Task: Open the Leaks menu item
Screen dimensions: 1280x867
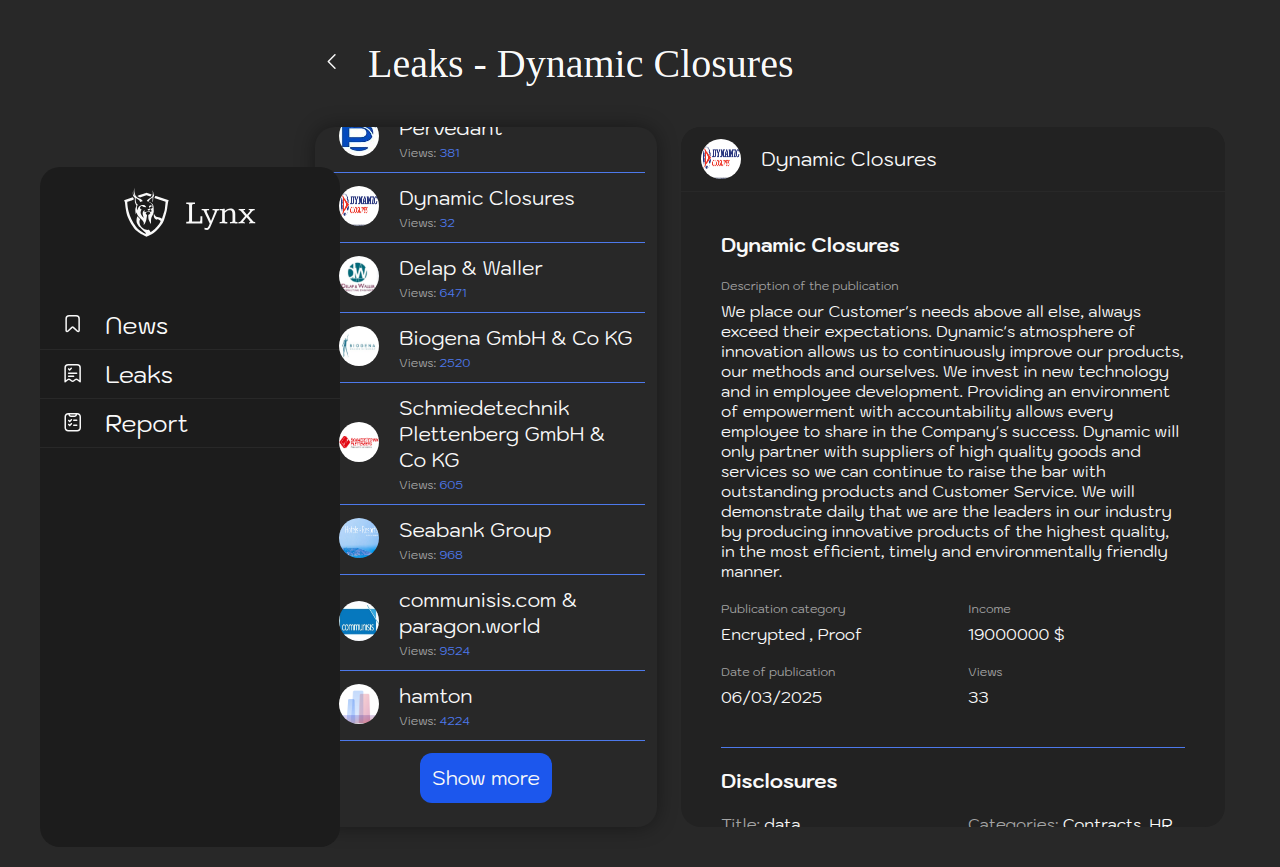Action: point(139,375)
